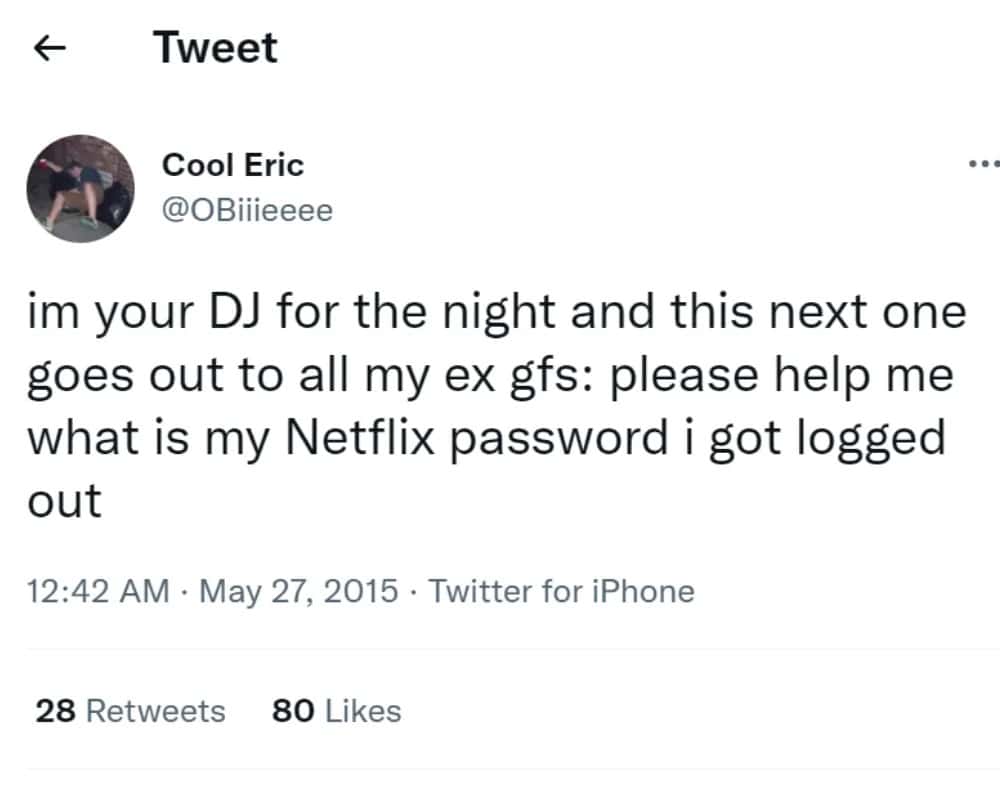1000x800 pixels.
Task: View the 80 Likes list
Action: coord(336,711)
